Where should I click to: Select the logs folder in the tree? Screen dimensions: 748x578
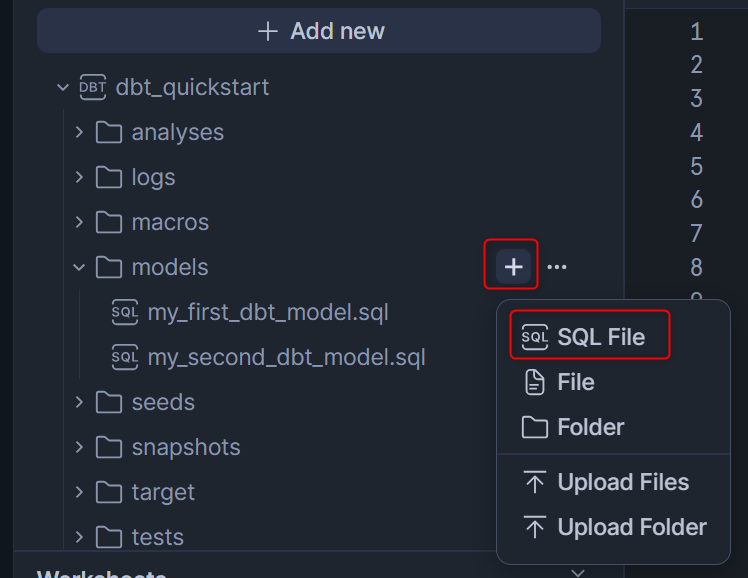point(153,177)
